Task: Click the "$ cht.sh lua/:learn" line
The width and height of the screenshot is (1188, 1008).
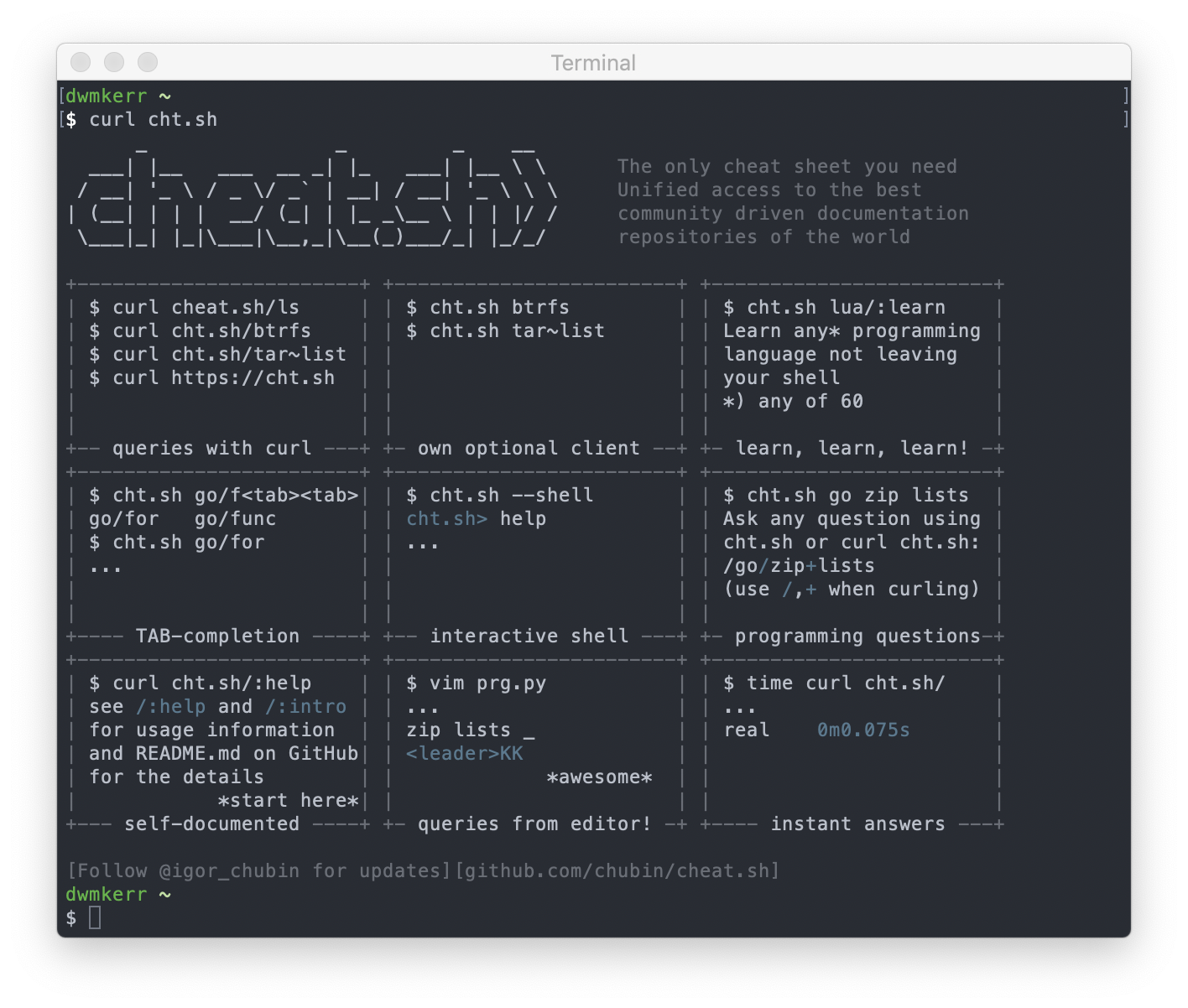Action: click(x=835, y=307)
